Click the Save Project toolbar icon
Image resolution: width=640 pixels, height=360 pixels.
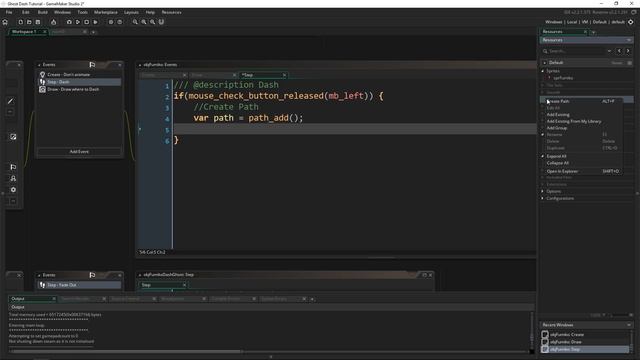(x=38, y=22)
